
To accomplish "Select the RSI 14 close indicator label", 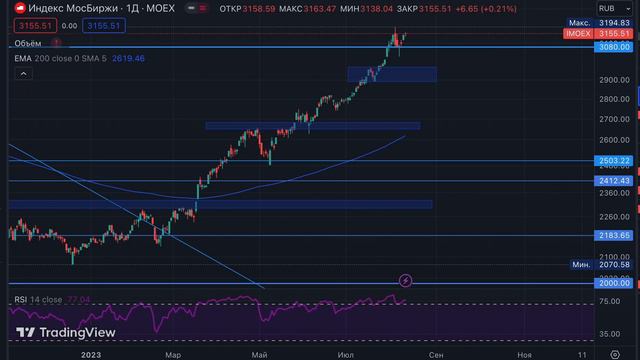I will [38, 300].
